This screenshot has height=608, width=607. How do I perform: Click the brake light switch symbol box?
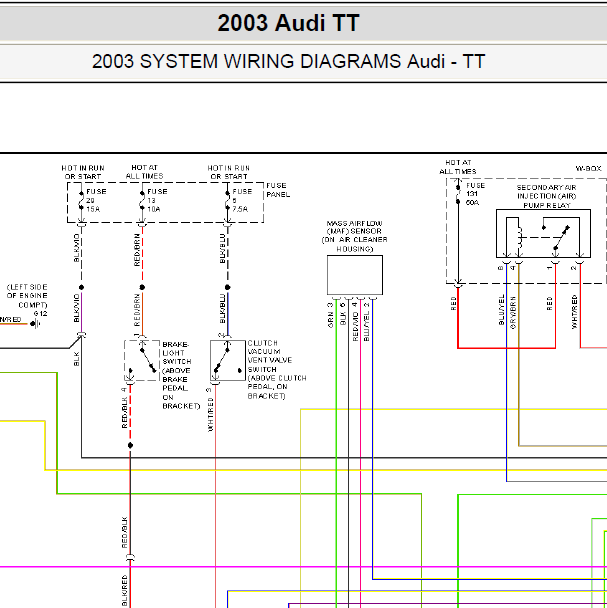pyautogui.click(x=142, y=361)
